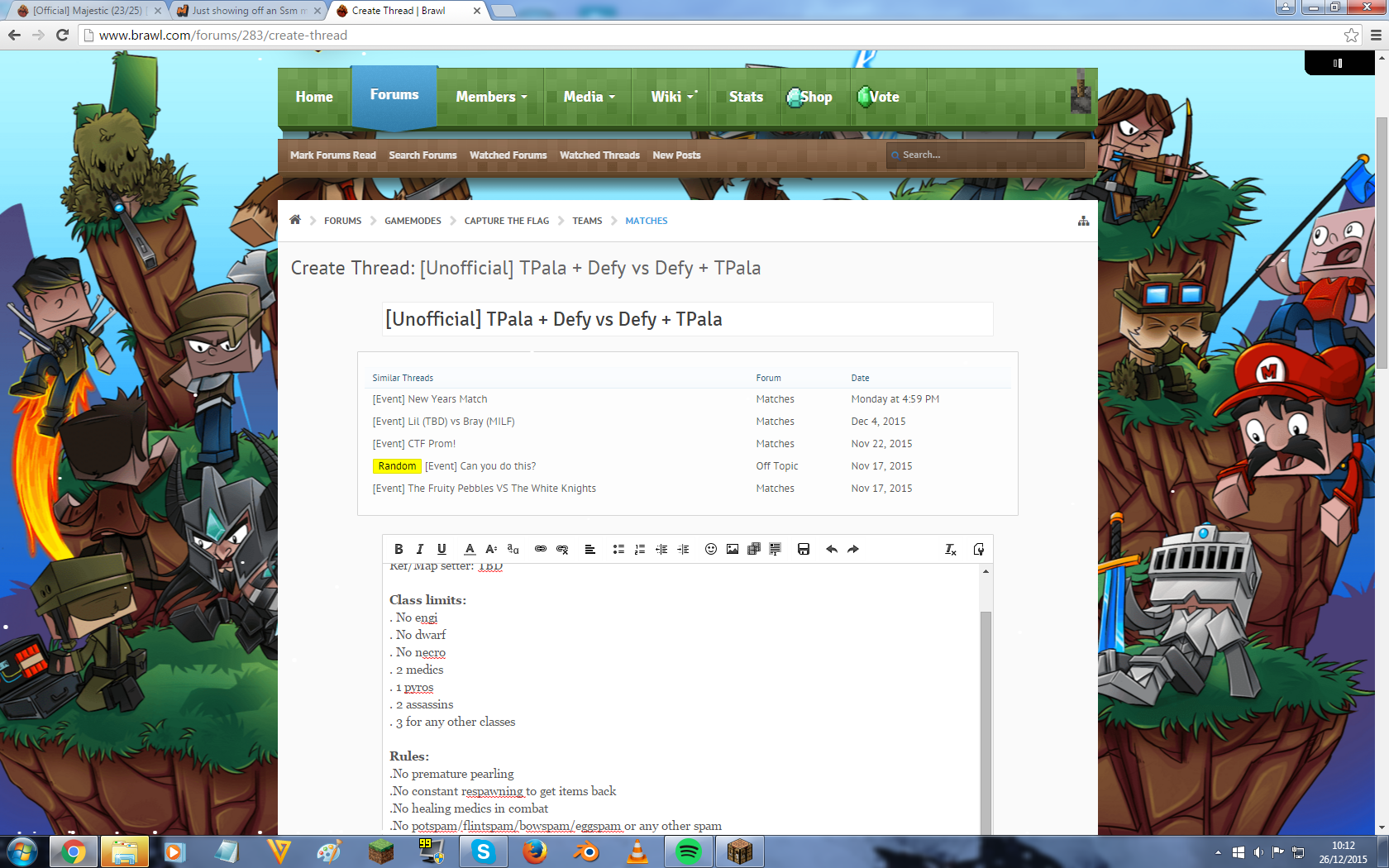1389x868 pixels.
Task: Navigate to CAPTURE THE FLAG breadcrumb
Action: click(507, 221)
